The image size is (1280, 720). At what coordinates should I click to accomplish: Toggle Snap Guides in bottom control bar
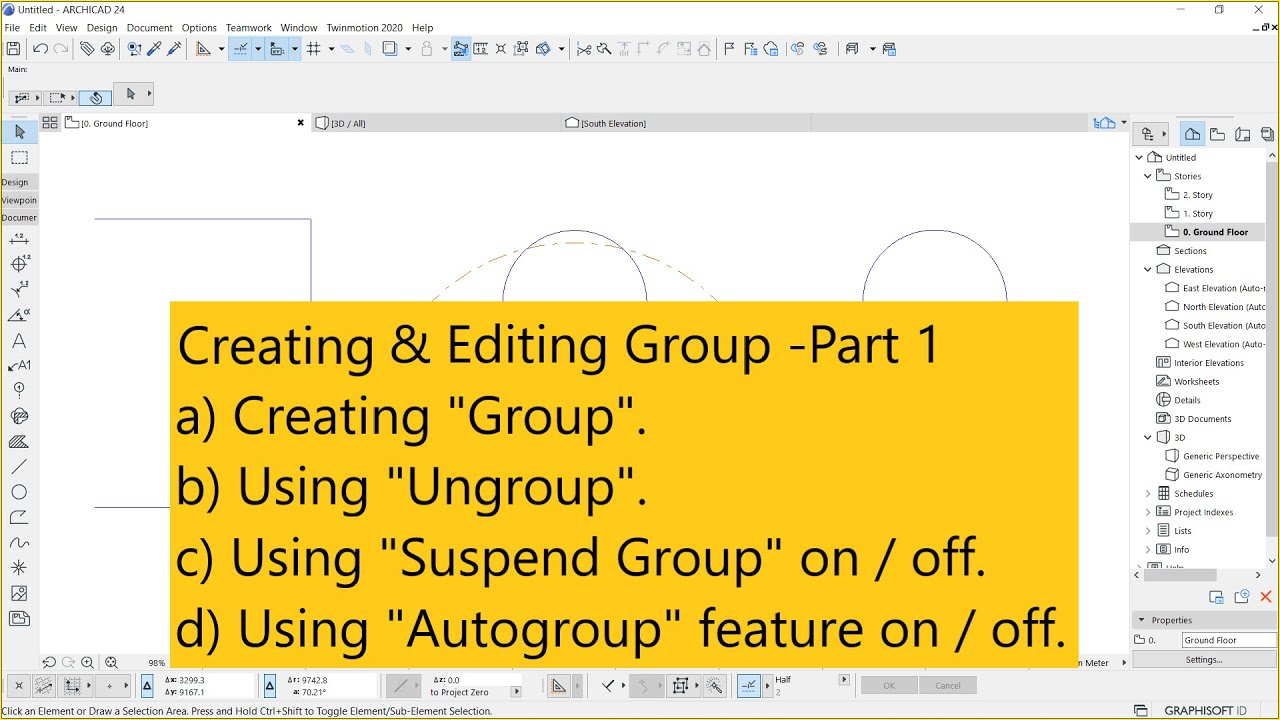point(748,686)
